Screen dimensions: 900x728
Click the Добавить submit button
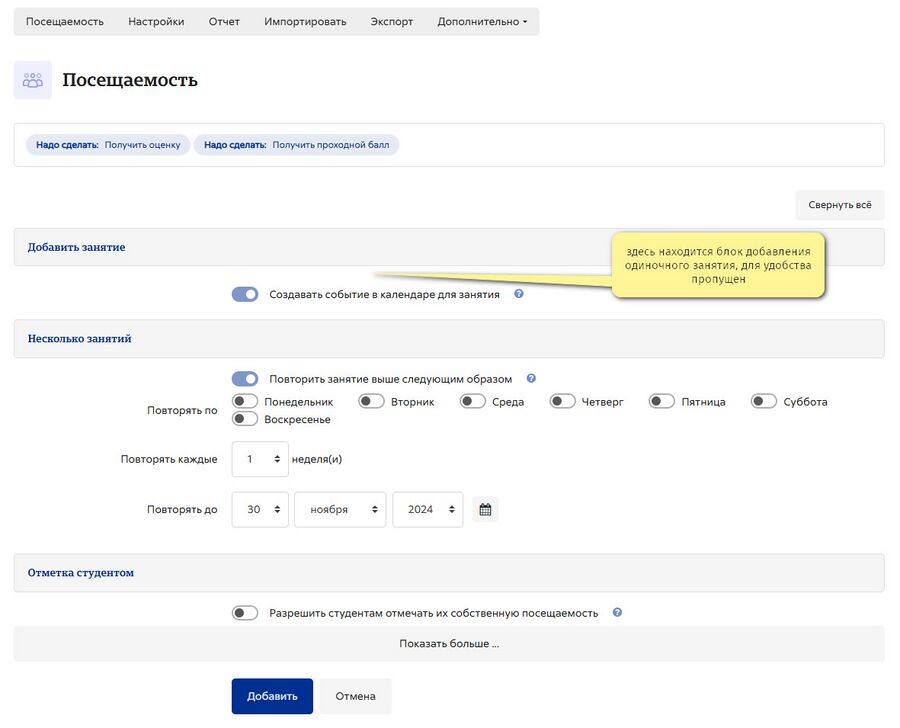pyautogui.click(x=272, y=696)
